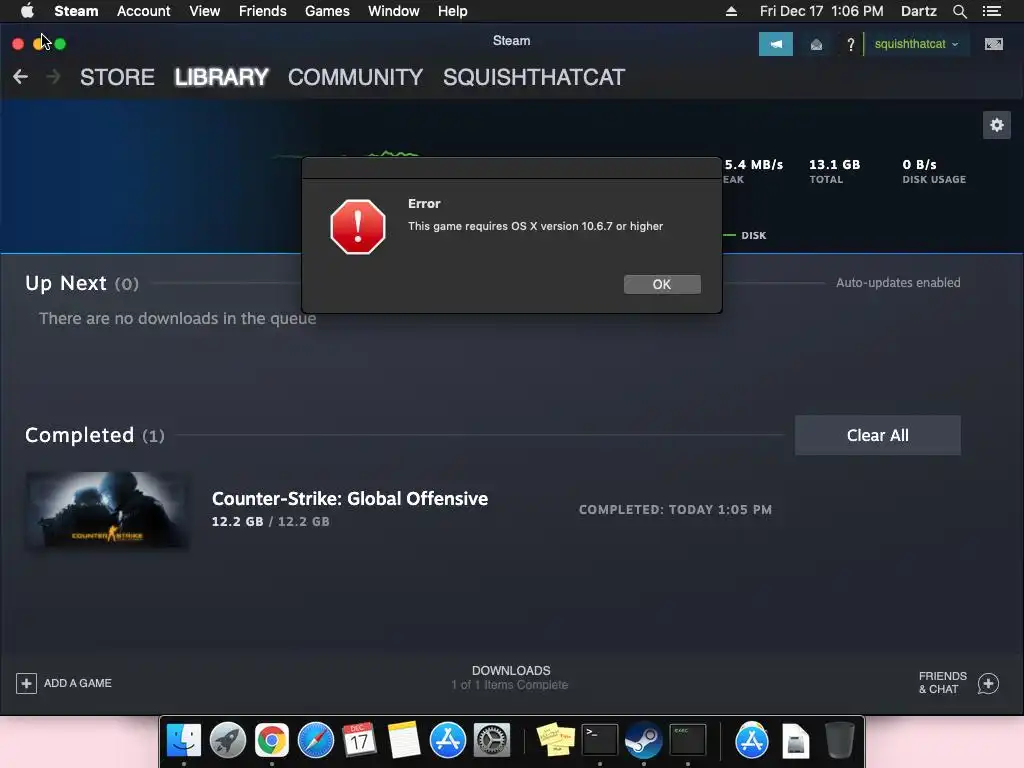The width and height of the screenshot is (1024, 768).
Task: Click the friends chat plus bubble icon
Action: pyautogui.click(x=988, y=683)
